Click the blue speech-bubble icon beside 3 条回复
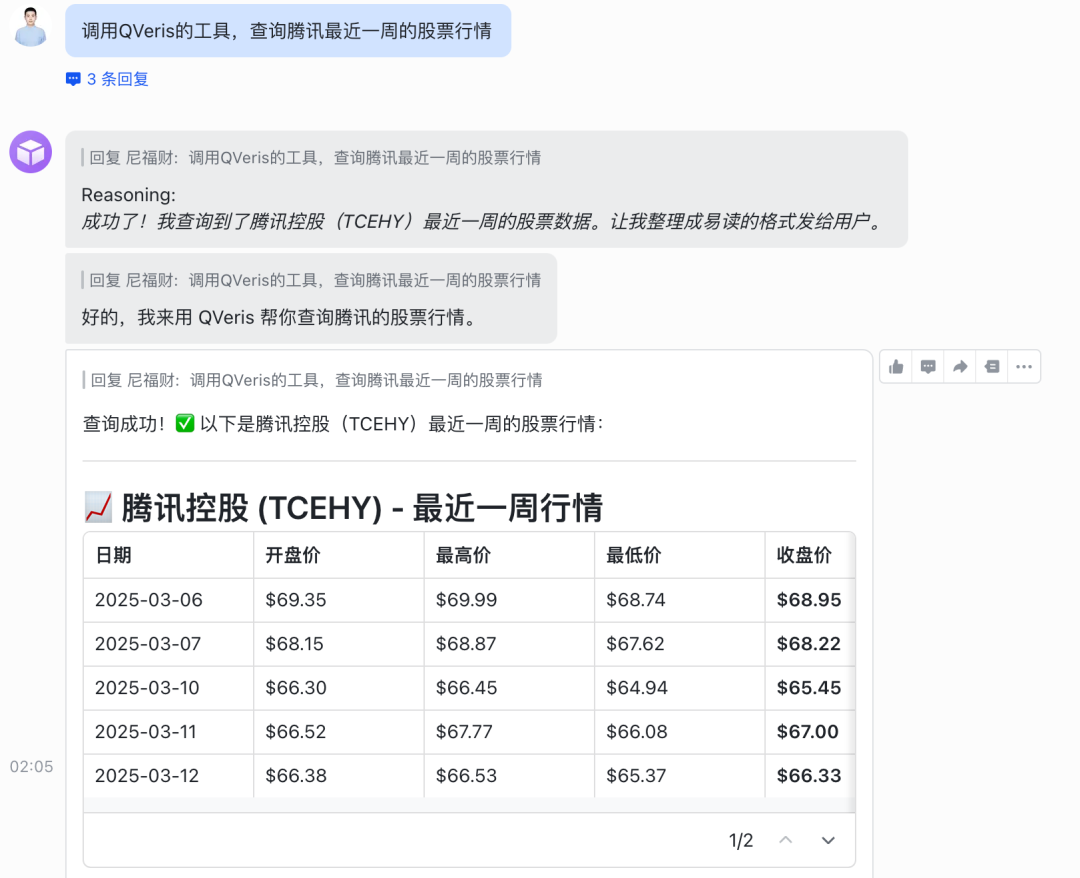Screen dimensions: 1080x878 pyautogui.click(x=73, y=78)
